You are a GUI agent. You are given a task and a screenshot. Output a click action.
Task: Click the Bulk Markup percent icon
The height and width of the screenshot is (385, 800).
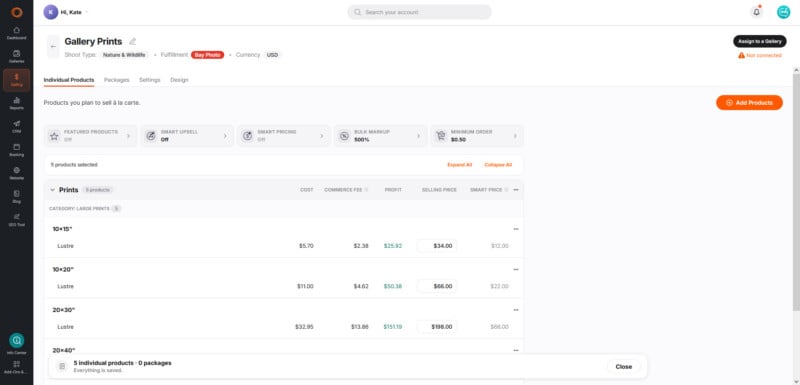point(344,136)
